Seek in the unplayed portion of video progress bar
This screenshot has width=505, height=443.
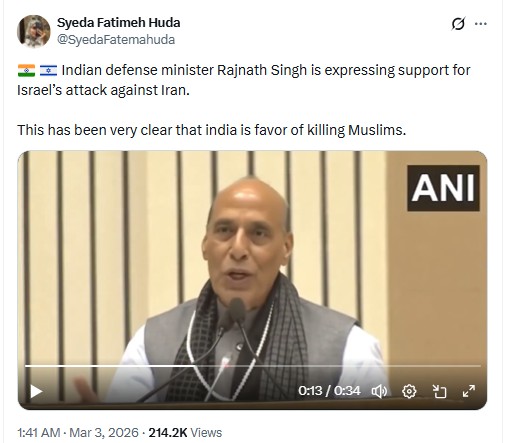point(338,366)
